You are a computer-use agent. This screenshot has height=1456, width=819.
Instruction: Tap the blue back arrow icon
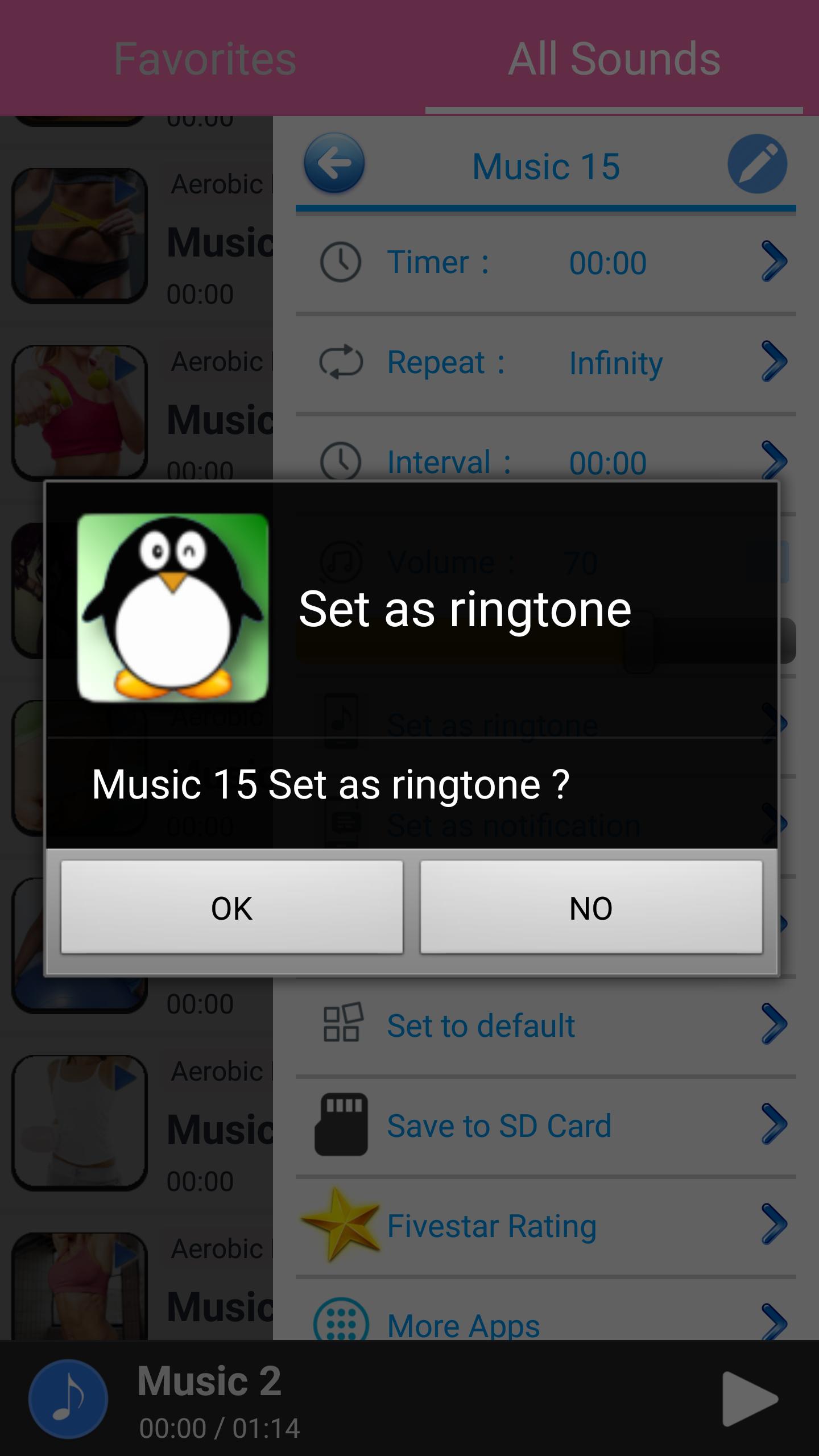334,164
